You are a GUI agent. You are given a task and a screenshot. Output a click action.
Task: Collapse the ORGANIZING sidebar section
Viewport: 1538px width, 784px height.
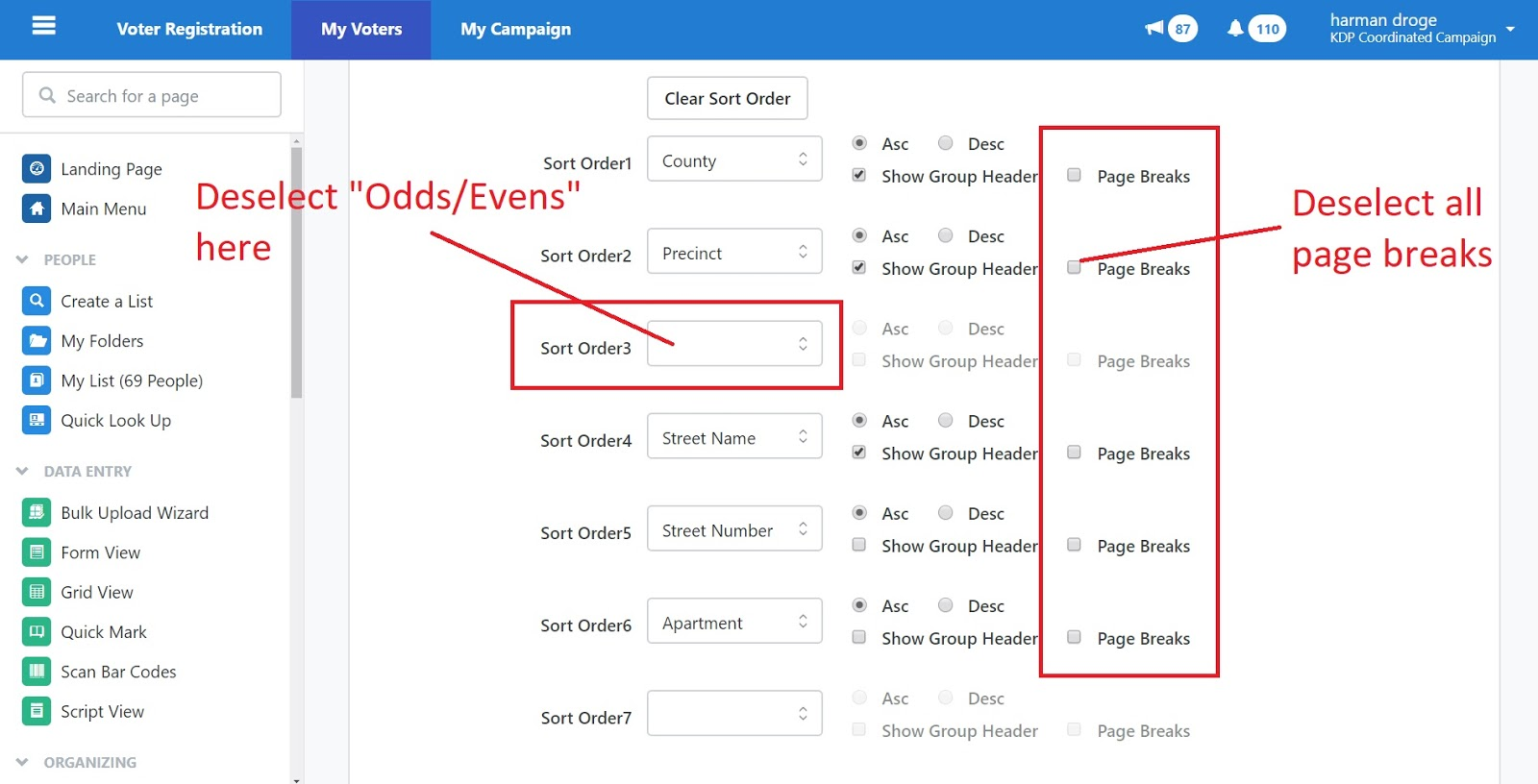pyautogui.click(x=22, y=762)
